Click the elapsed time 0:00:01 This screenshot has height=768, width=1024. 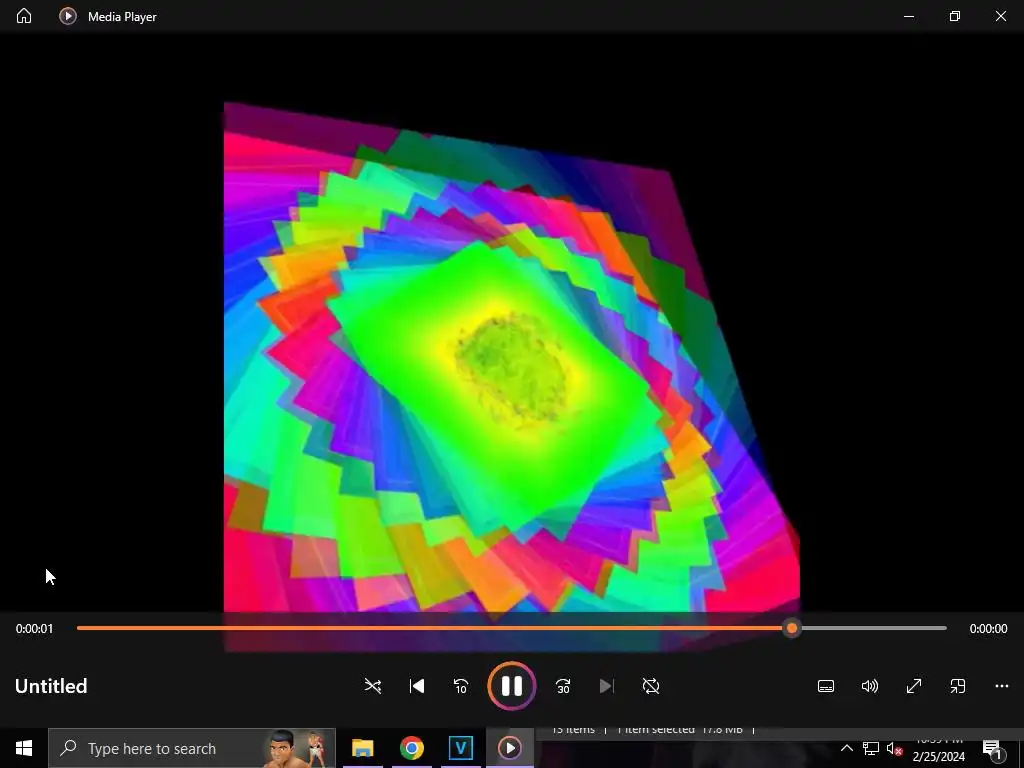click(35, 628)
